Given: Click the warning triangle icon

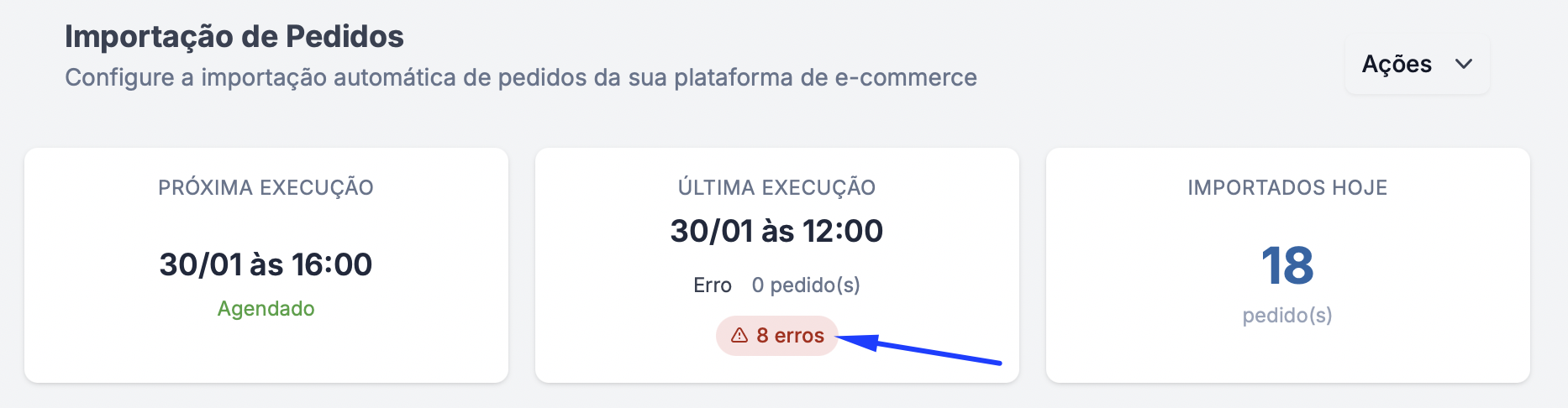Looking at the screenshot, I should coord(739,336).
